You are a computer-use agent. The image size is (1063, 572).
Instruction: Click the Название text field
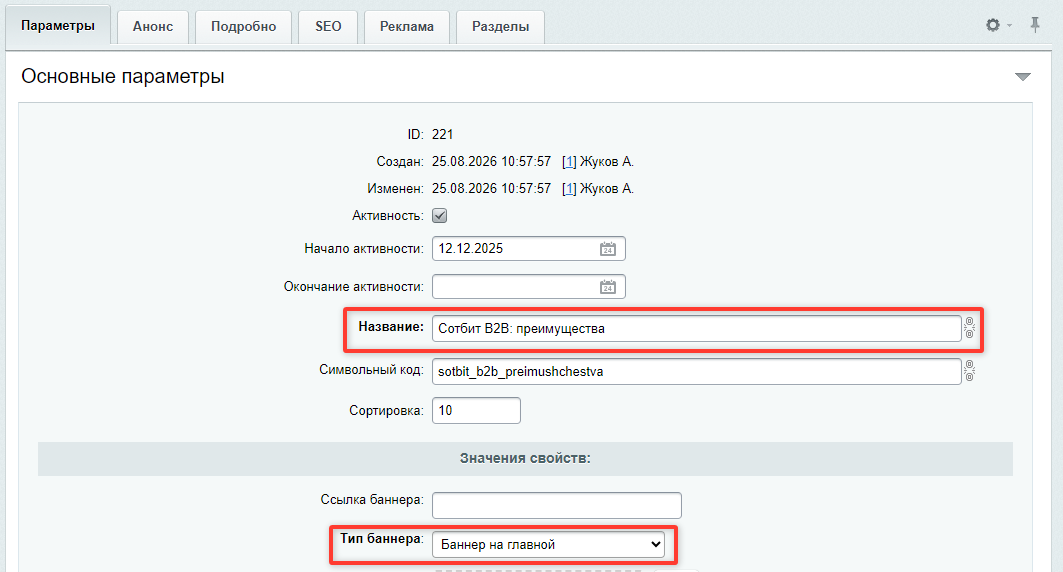[697, 328]
